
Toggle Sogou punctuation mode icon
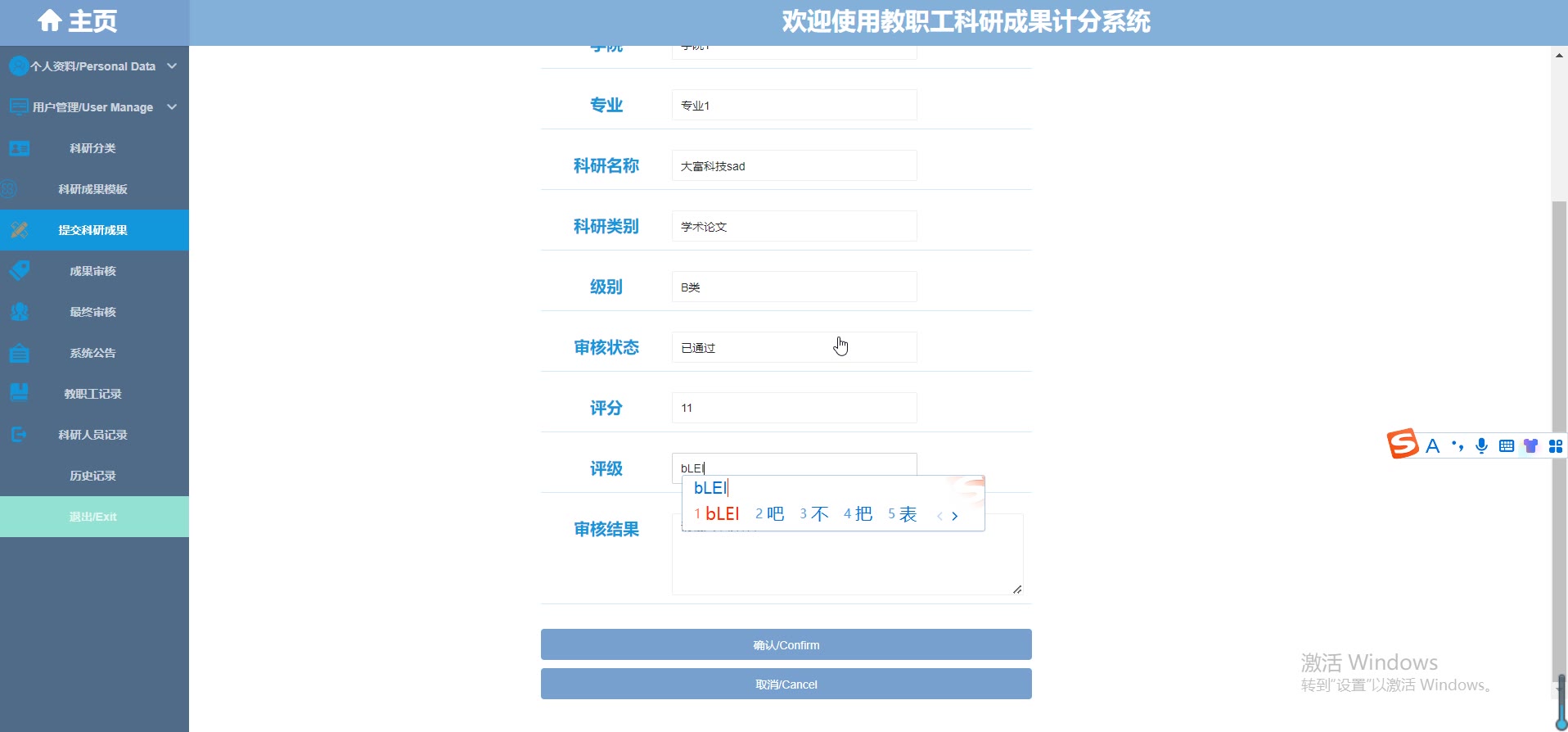(x=1458, y=446)
